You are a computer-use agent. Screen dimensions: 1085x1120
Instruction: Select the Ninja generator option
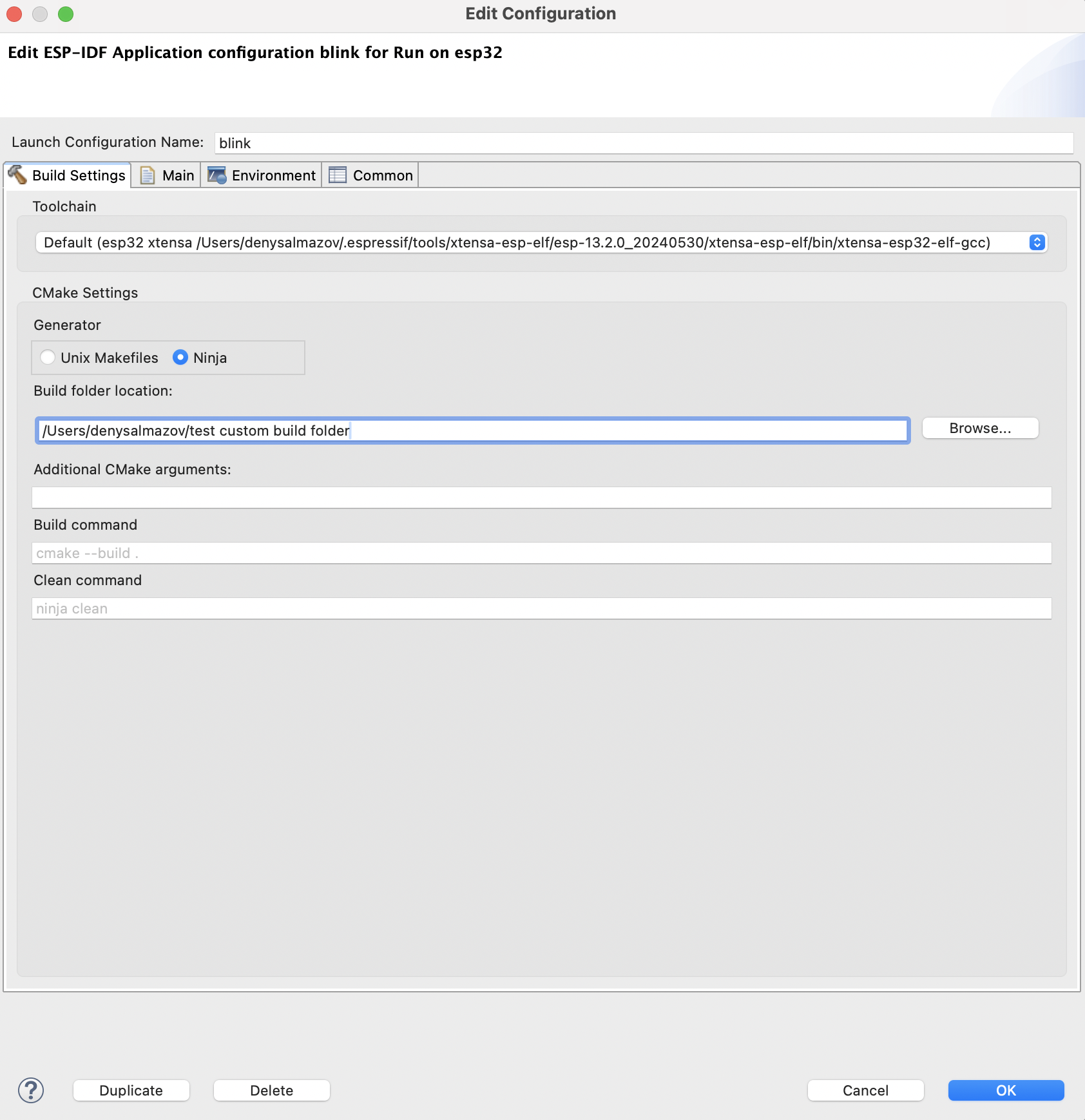[180, 357]
